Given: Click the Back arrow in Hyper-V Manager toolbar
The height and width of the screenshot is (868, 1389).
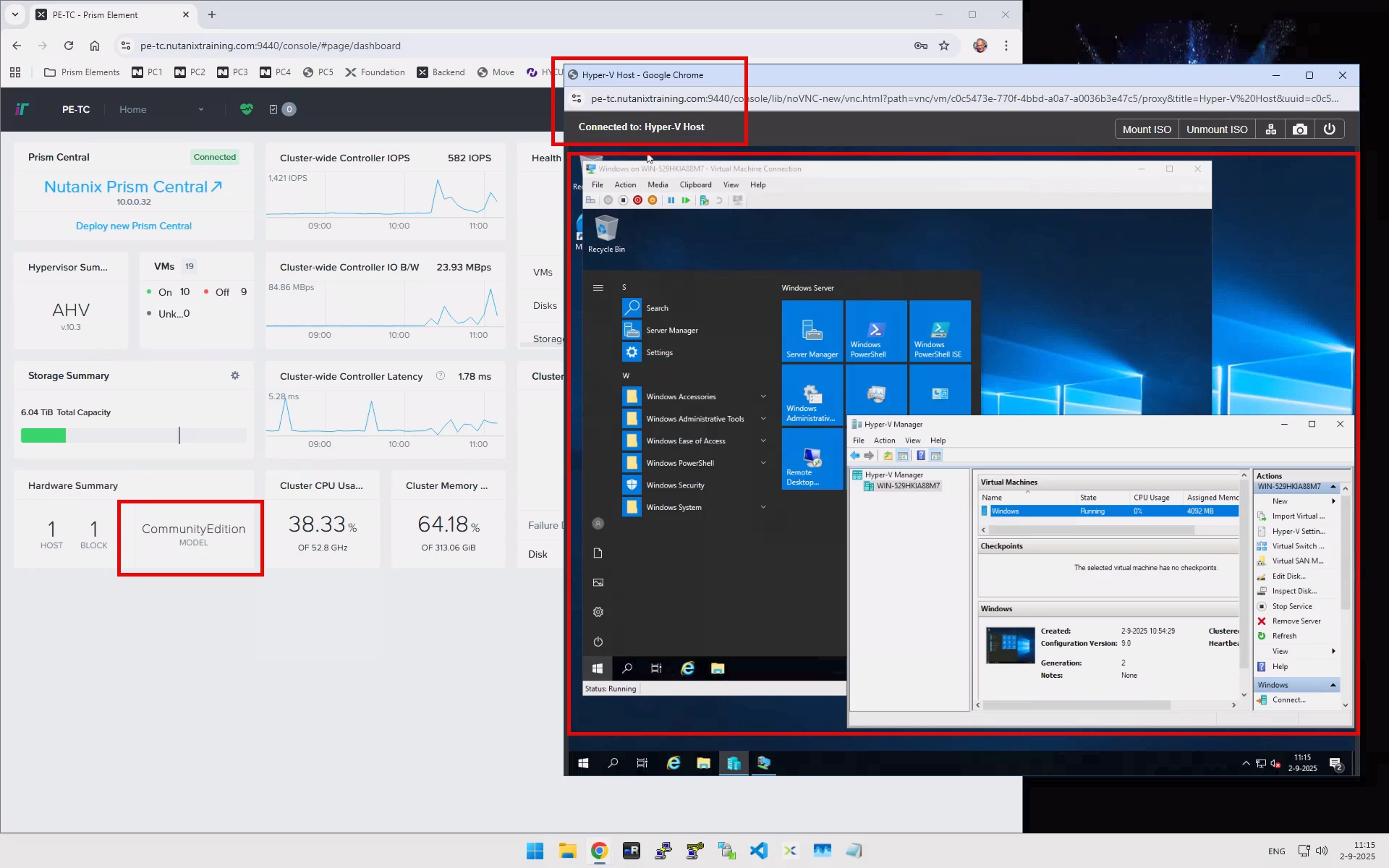Looking at the screenshot, I should (x=855, y=456).
